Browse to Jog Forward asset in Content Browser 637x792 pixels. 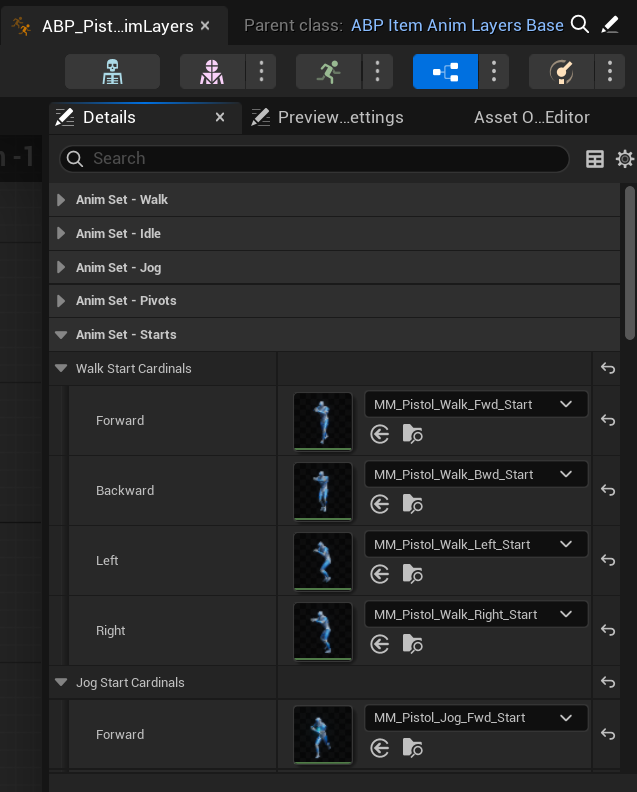tap(412, 749)
